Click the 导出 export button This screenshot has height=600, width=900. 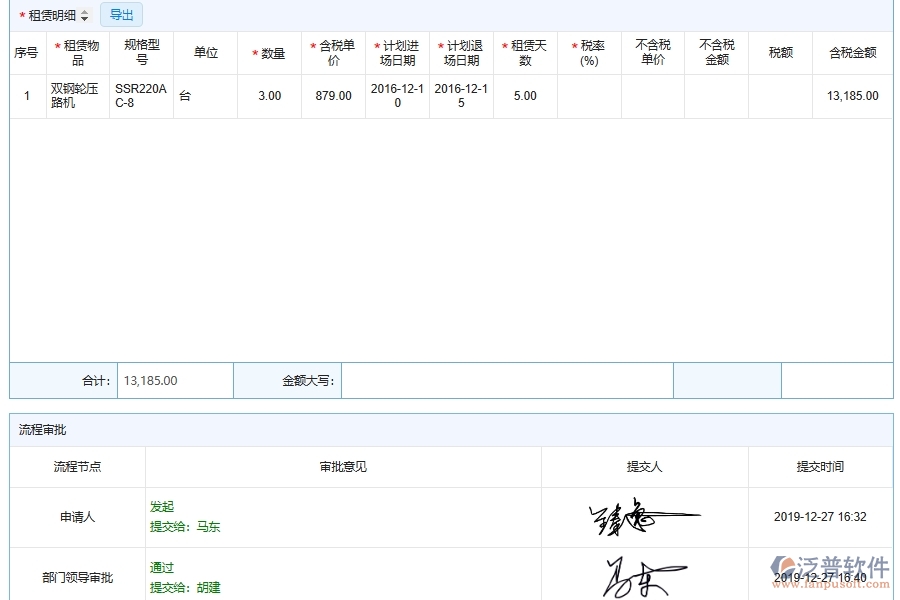click(120, 14)
